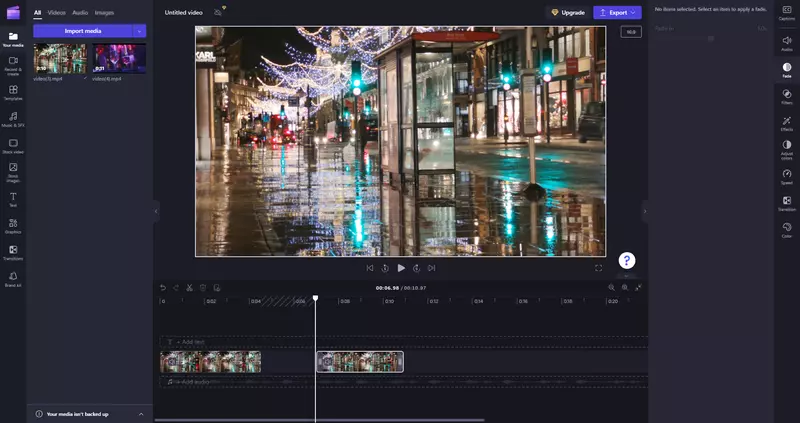800x423 pixels.
Task: Expand the media backup notice chevron
Action: [140, 413]
